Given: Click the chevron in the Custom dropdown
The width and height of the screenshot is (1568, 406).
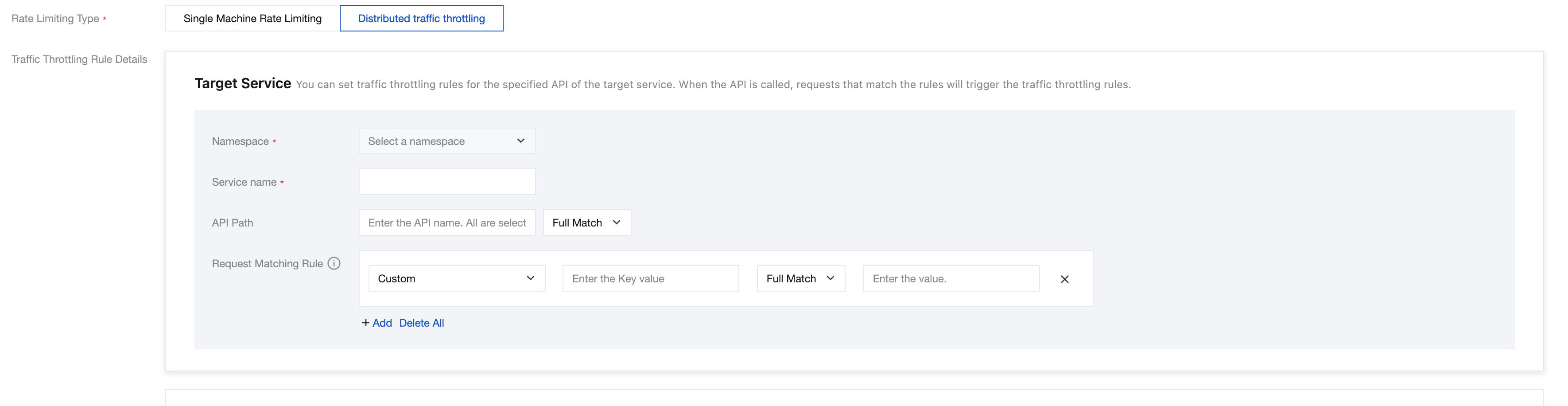Looking at the screenshot, I should [530, 278].
